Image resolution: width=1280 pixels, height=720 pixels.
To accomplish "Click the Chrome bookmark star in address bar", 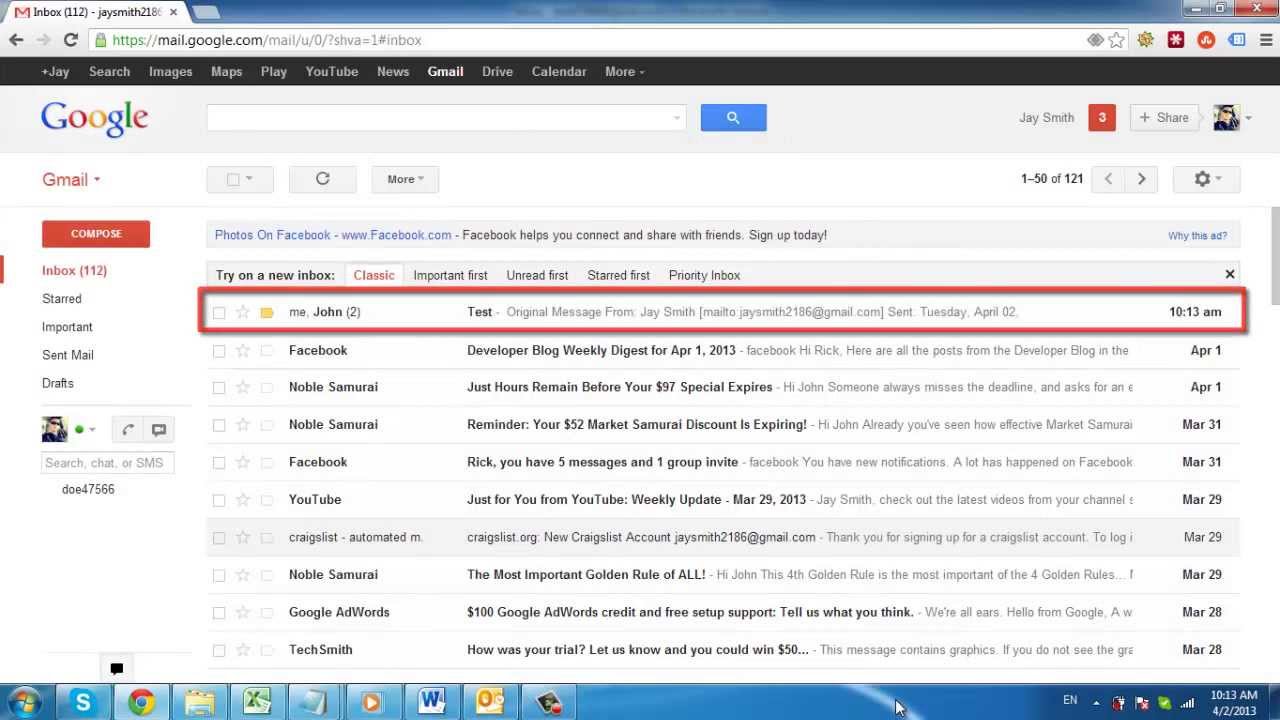I will click(x=1117, y=40).
